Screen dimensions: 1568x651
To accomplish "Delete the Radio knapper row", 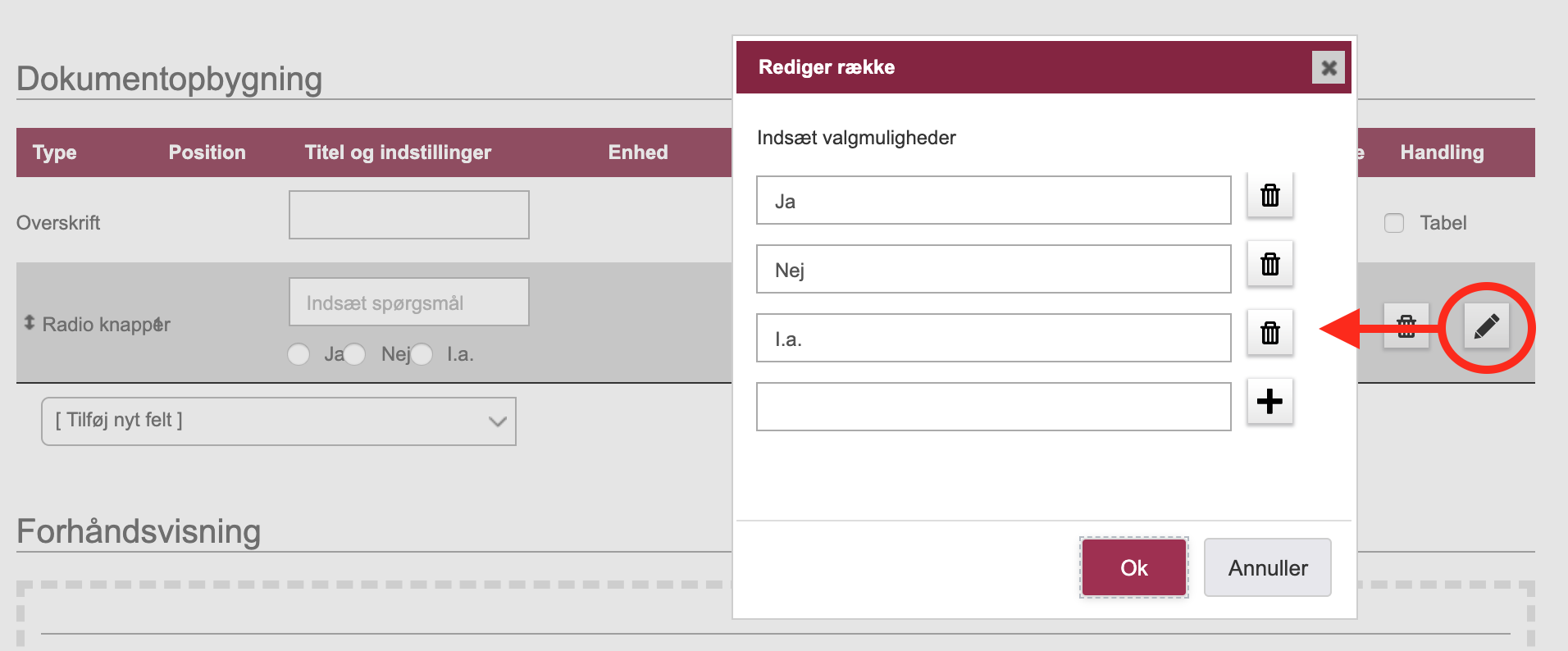I will (x=1406, y=326).
